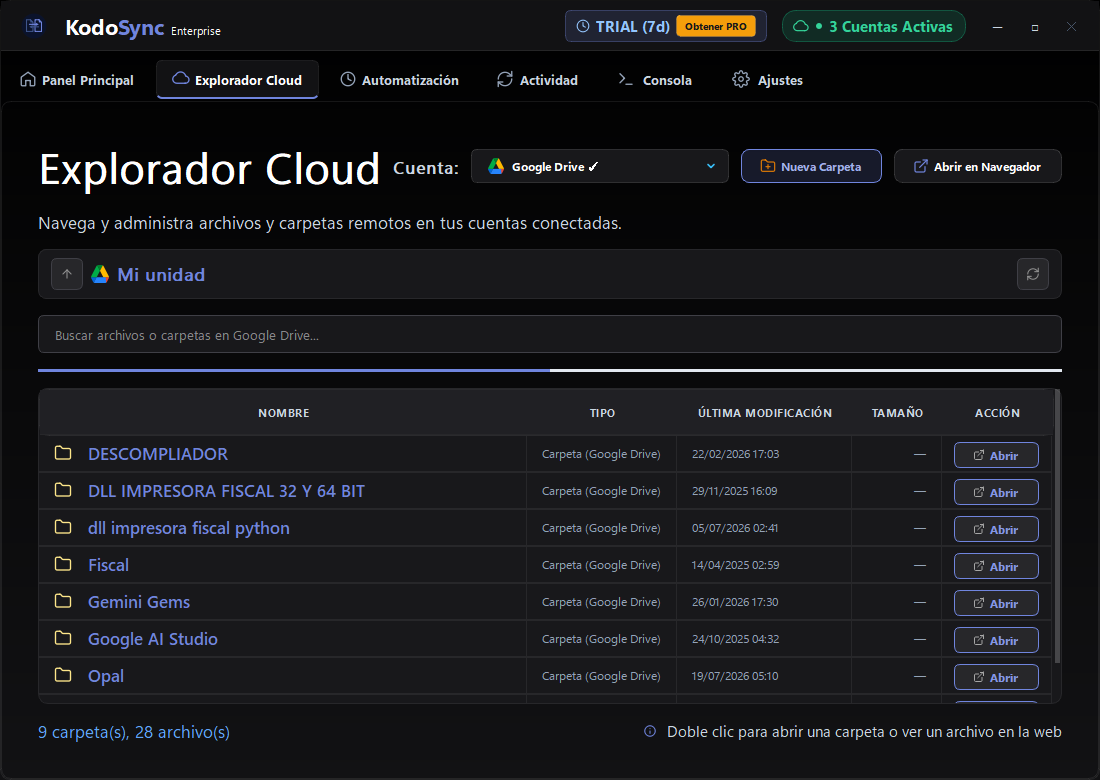Click the date 22/02/2026 17:03
This screenshot has height=780, width=1100.
pos(735,454)
